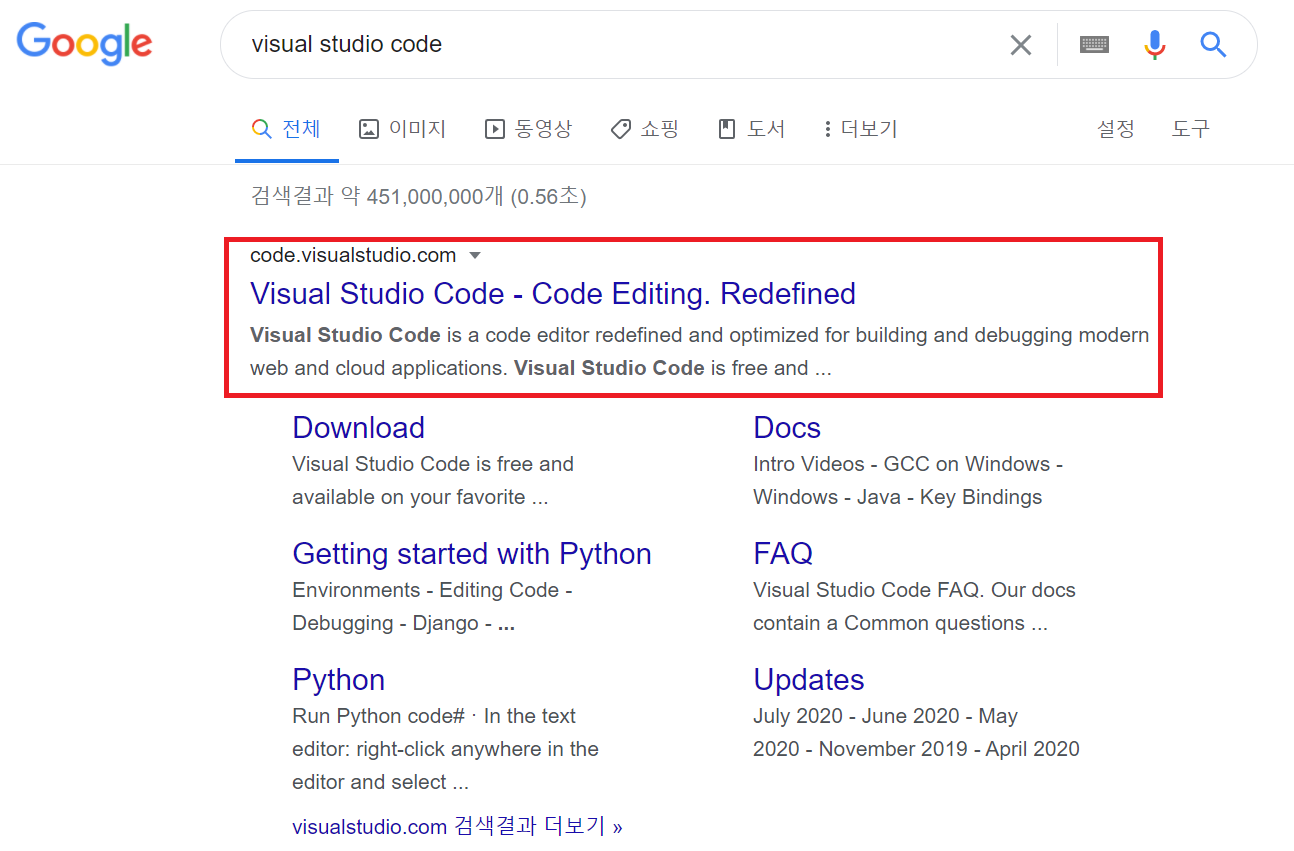This screenshot has height=851, width=1294.
Task: Open the on-screen keyboard input tool
Action: tap(1094, 45)
